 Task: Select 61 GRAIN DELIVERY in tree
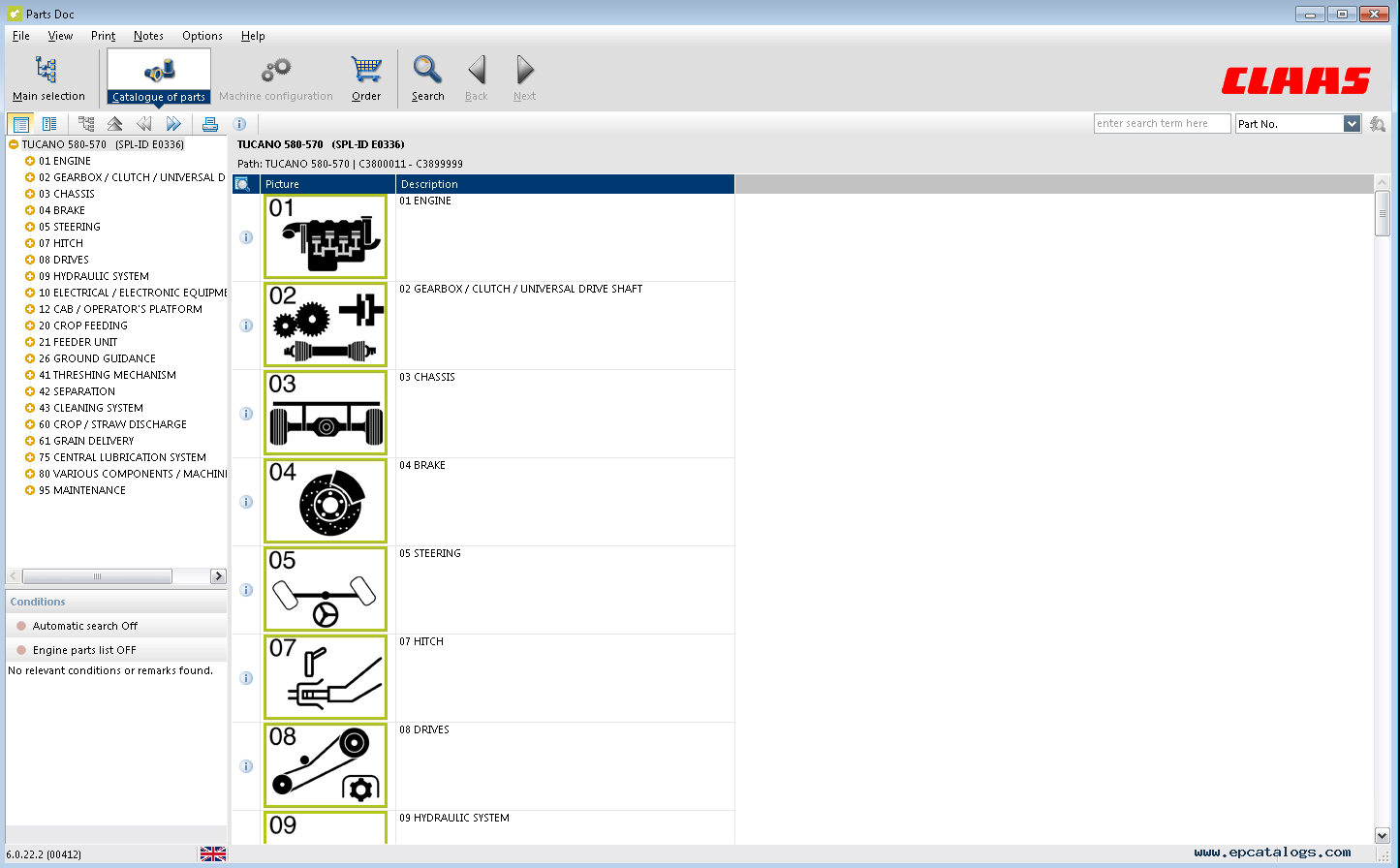click(86, 441)
